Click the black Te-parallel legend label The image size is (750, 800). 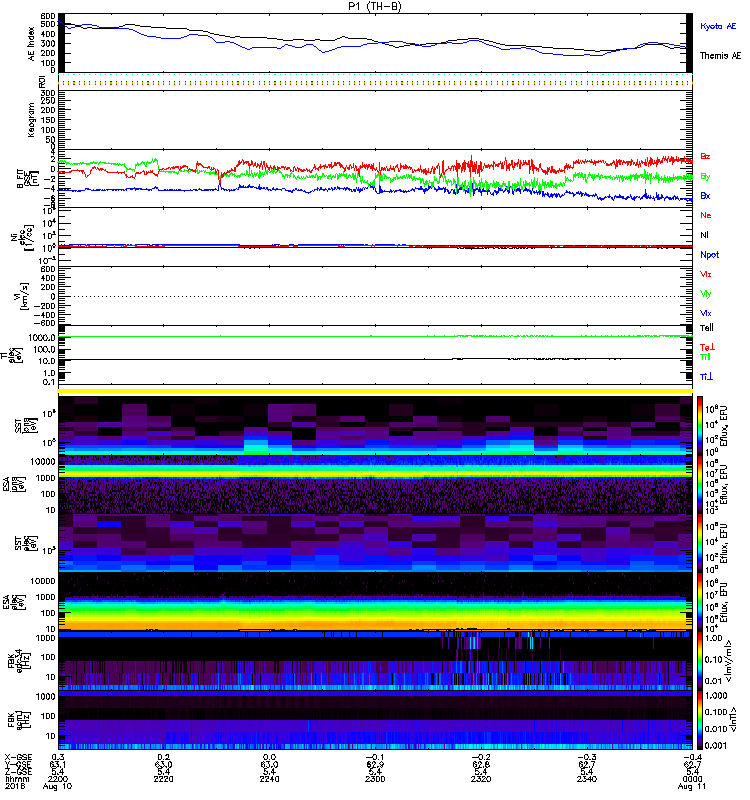coord(707,328)
